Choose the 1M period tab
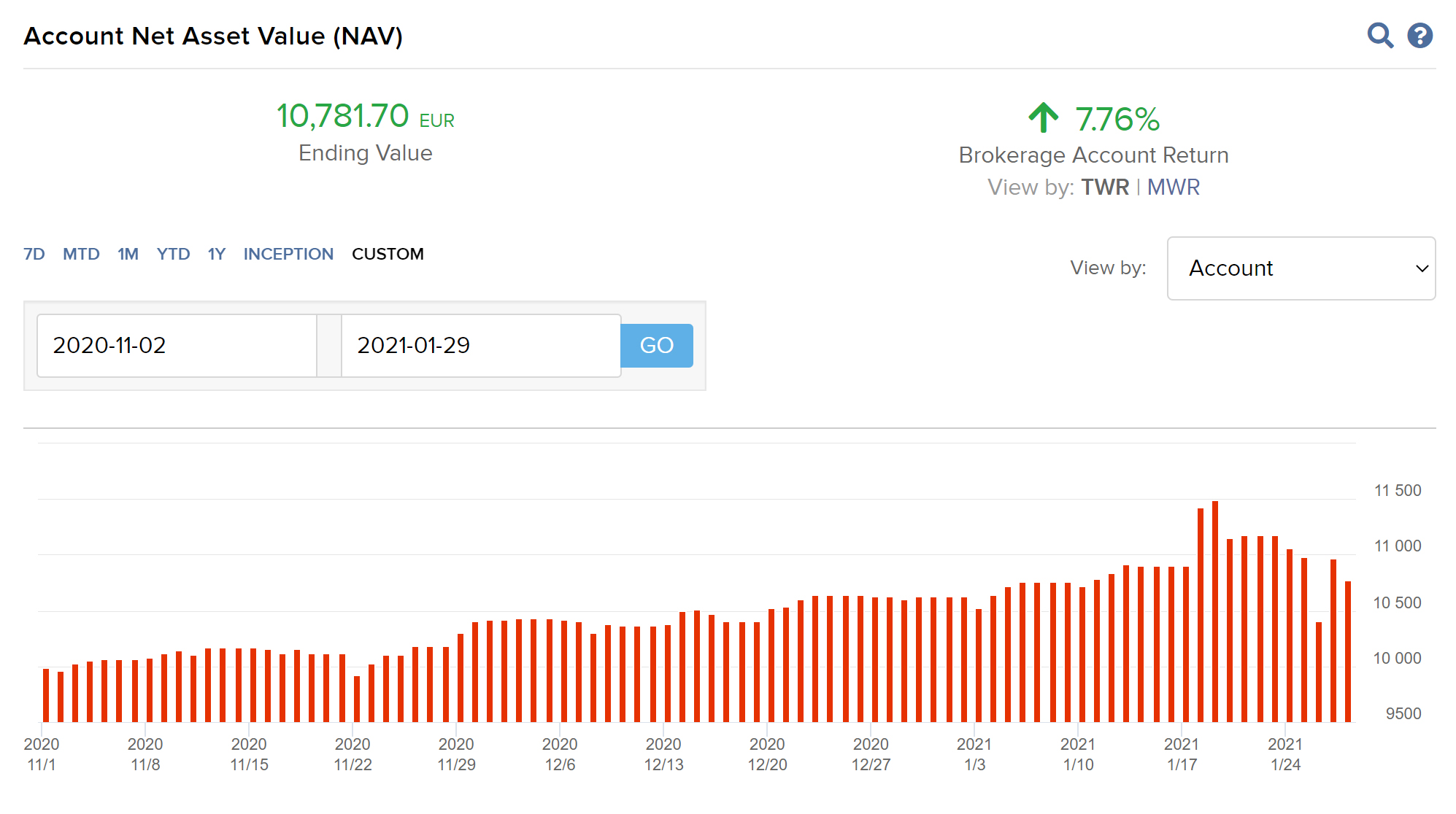The width and height of the screenshot is (1456, 814). pyautogui.click(x=128, y=254)
